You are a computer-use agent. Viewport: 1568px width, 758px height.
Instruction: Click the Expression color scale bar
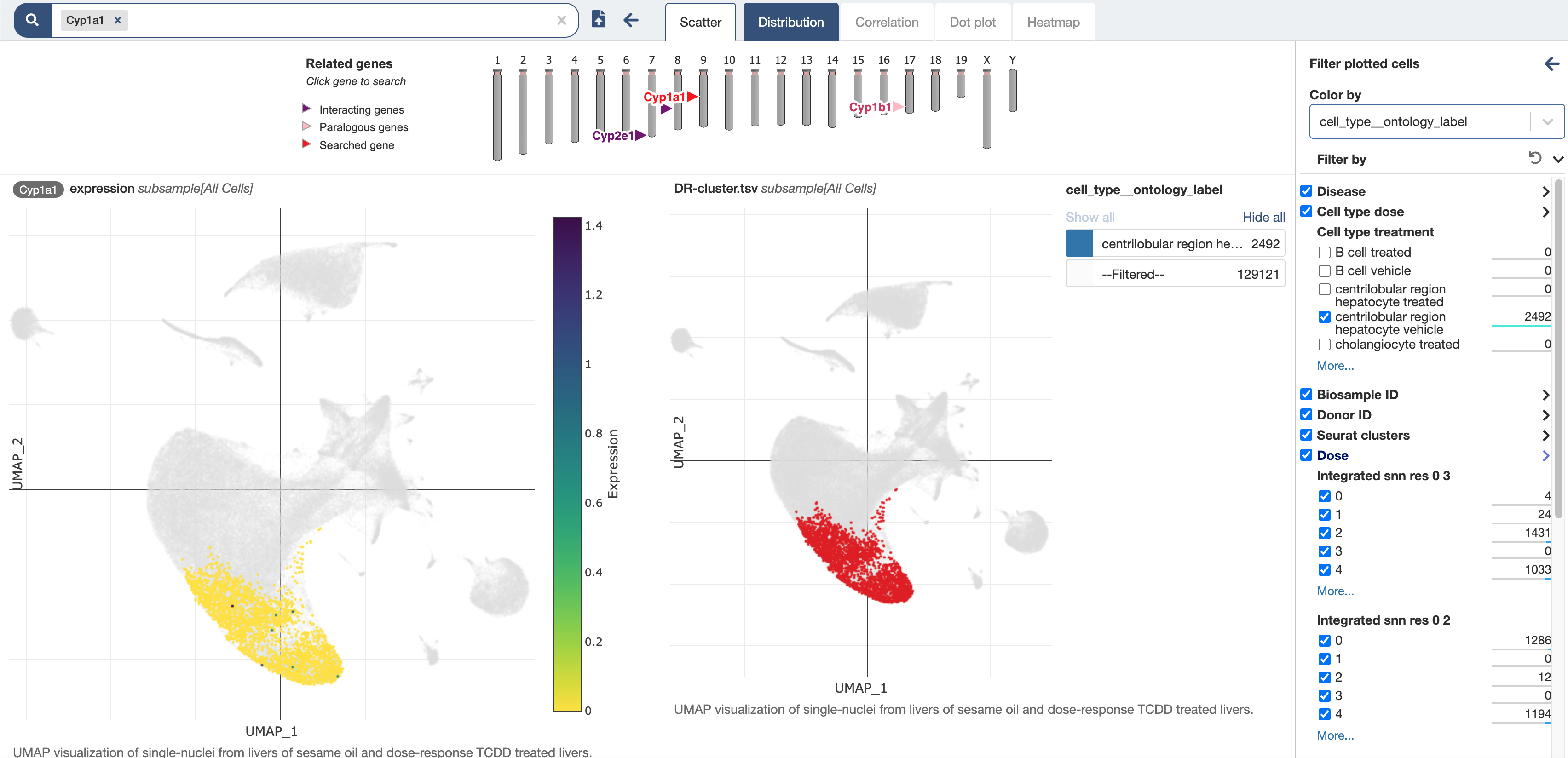567,464
